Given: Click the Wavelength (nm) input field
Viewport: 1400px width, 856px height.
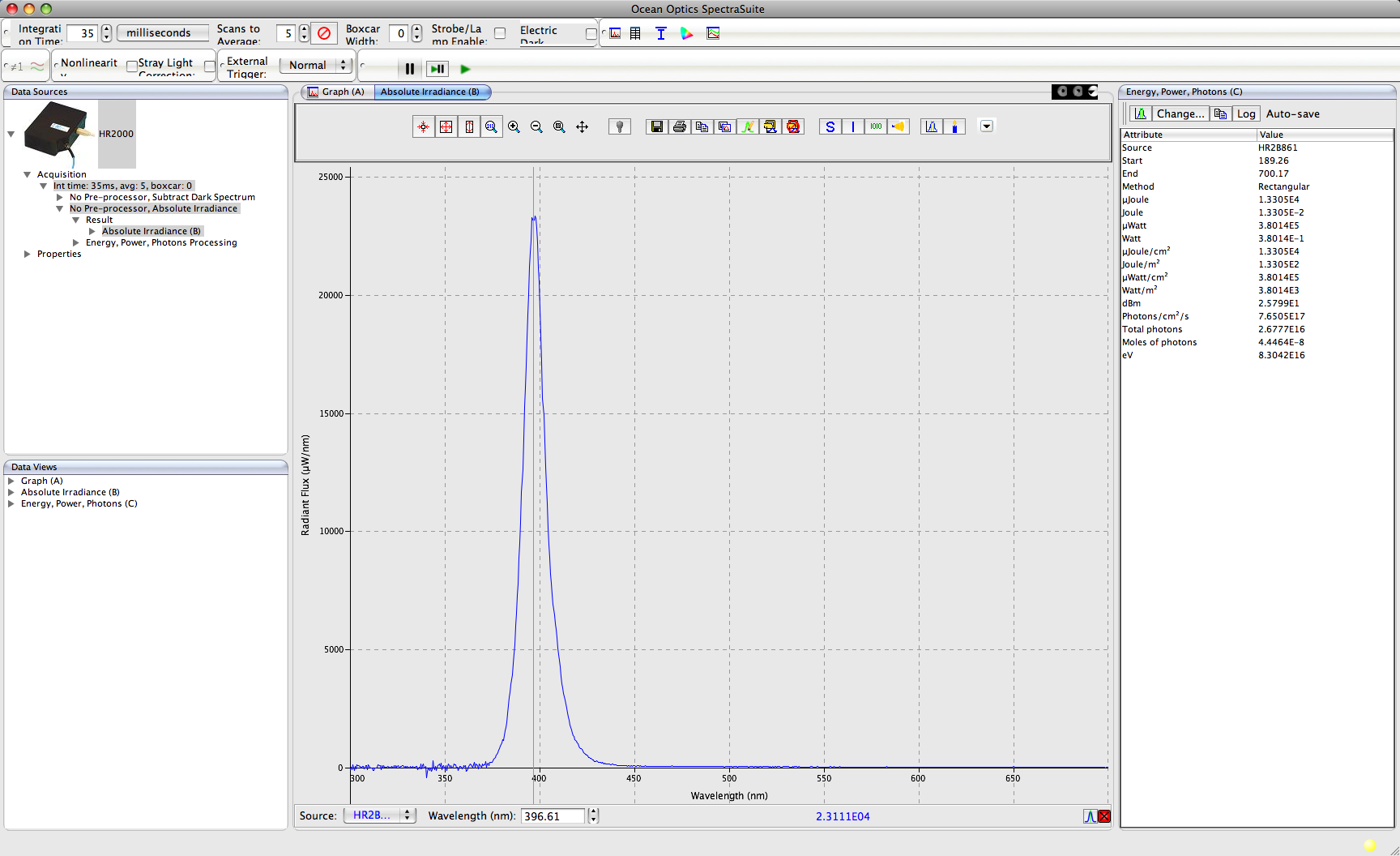Looking at the screenshot, I should (x=553, y=815).
